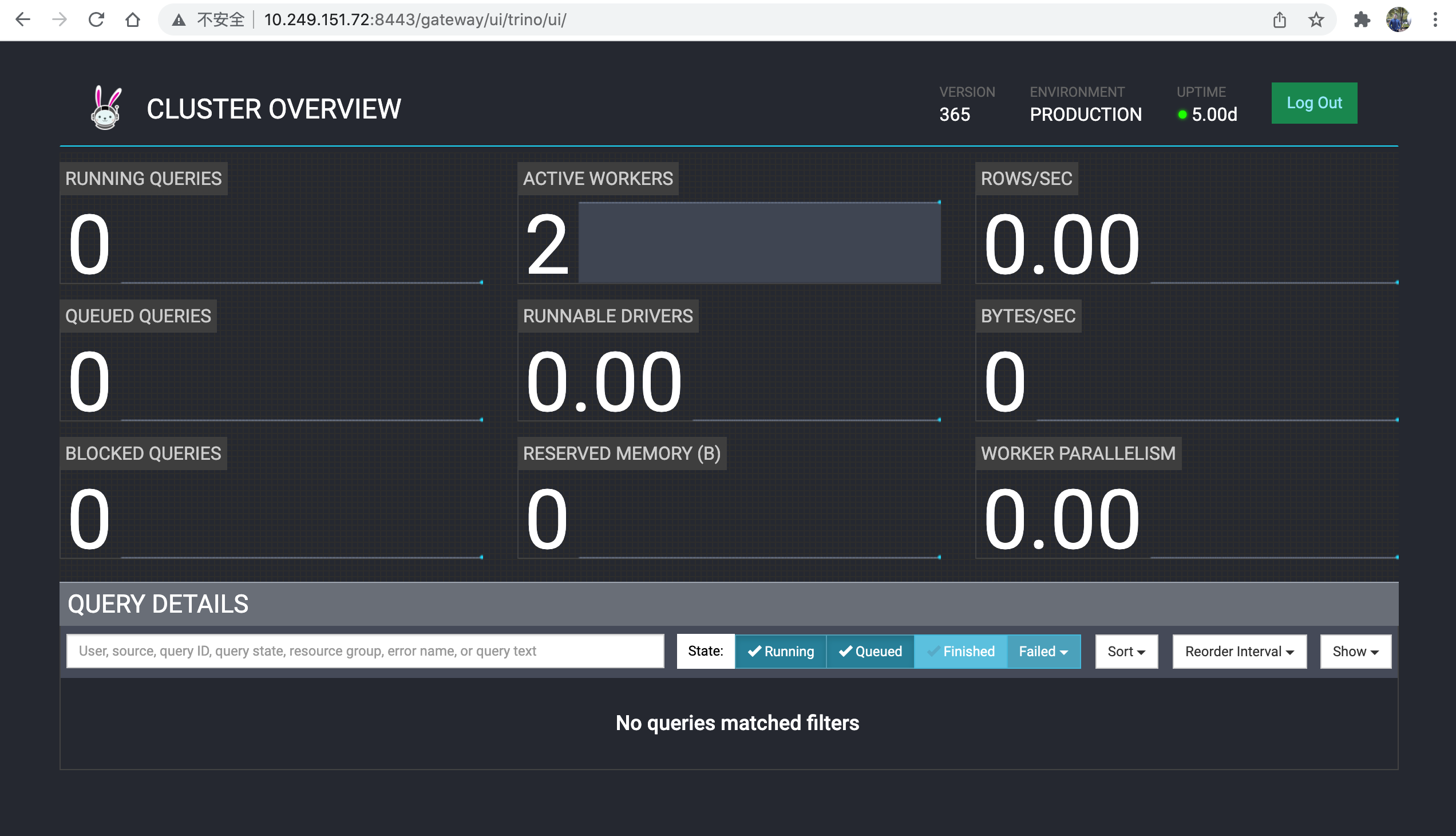Open the user profile avatar
Image resolution: width=1456 pixels, height=836 pixels.
[1398, 19]
